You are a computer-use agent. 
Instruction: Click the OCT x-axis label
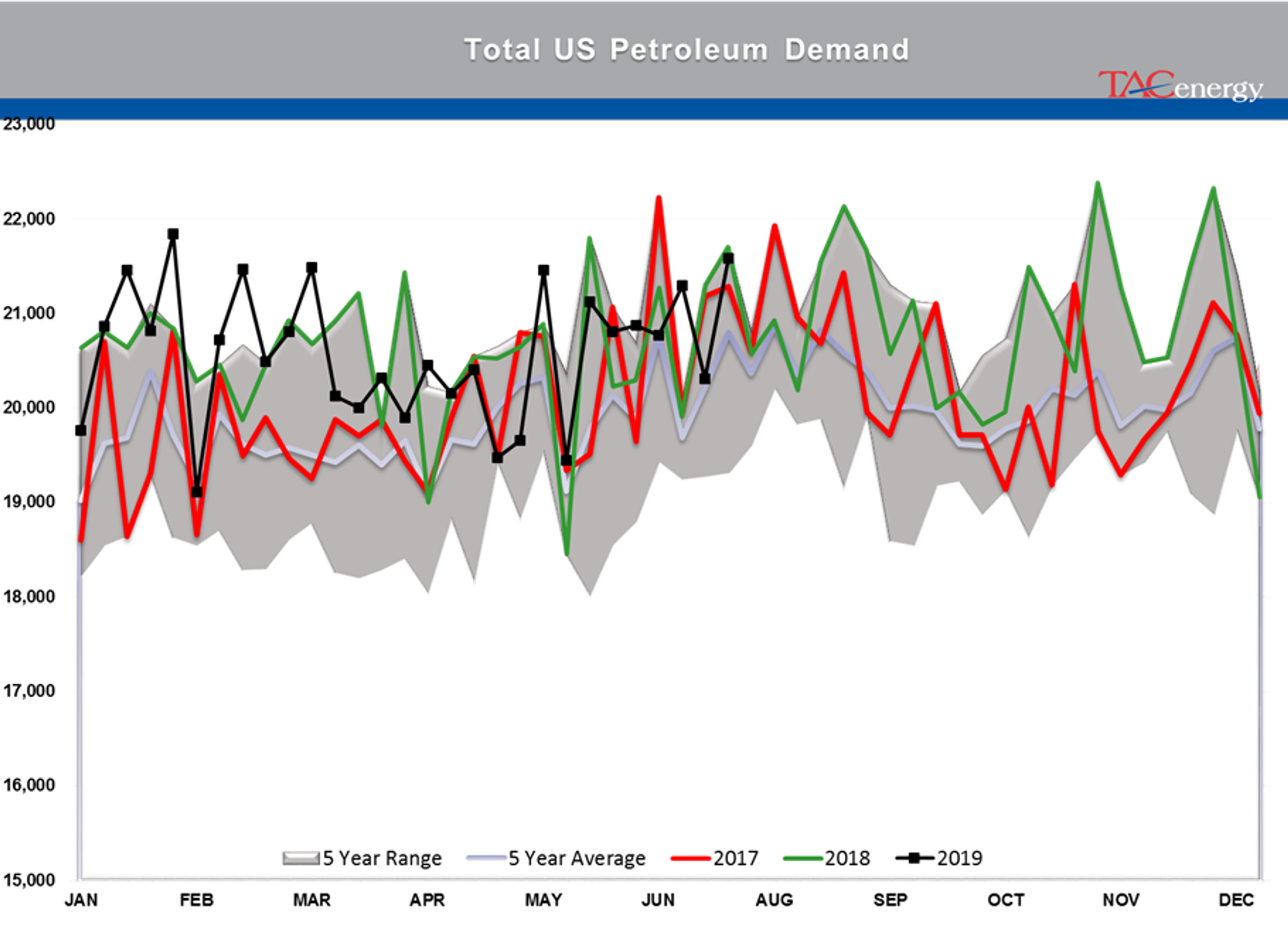pyautogui.click(x=1006, y=901)
